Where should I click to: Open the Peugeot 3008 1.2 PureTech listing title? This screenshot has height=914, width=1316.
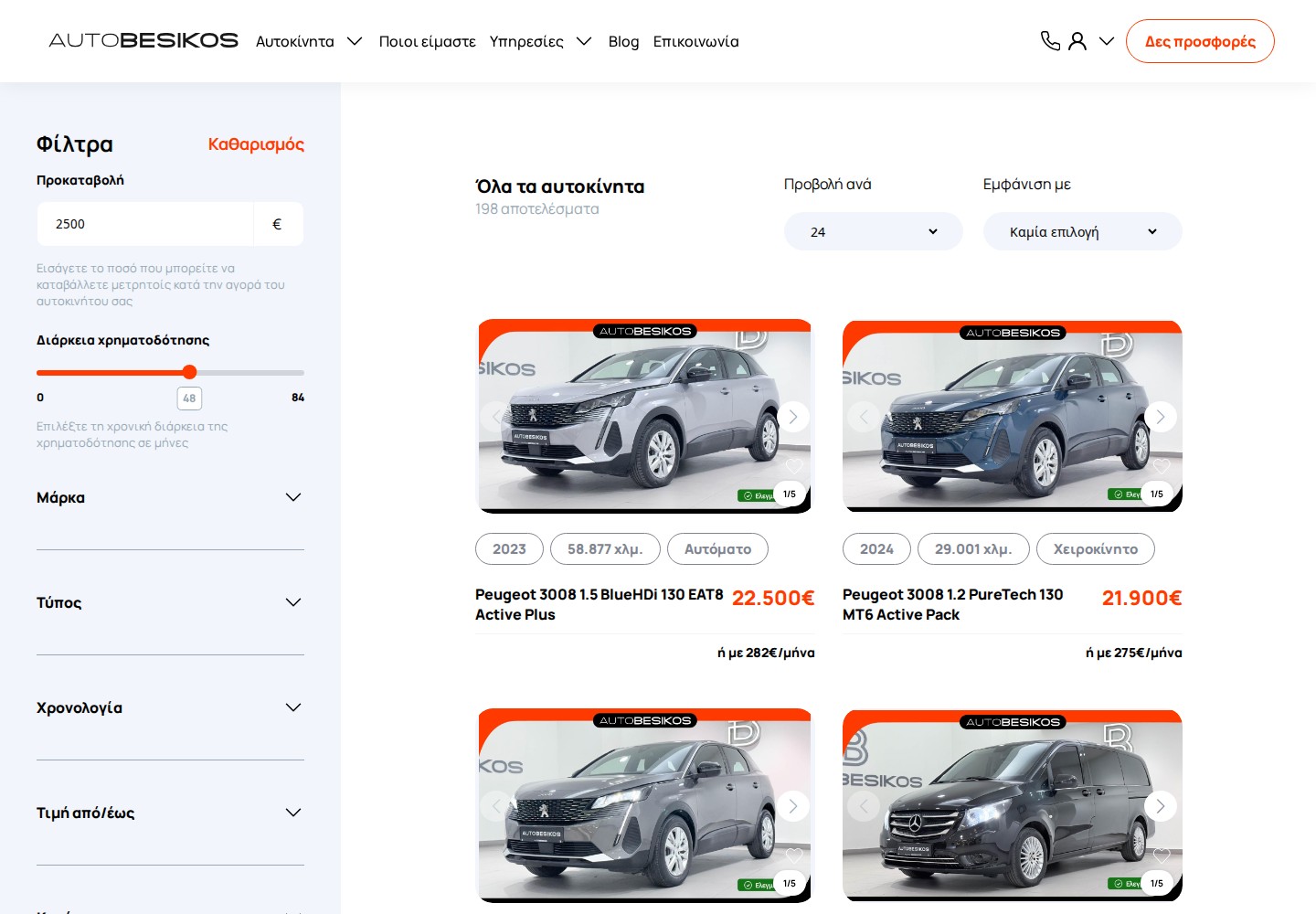953,604
